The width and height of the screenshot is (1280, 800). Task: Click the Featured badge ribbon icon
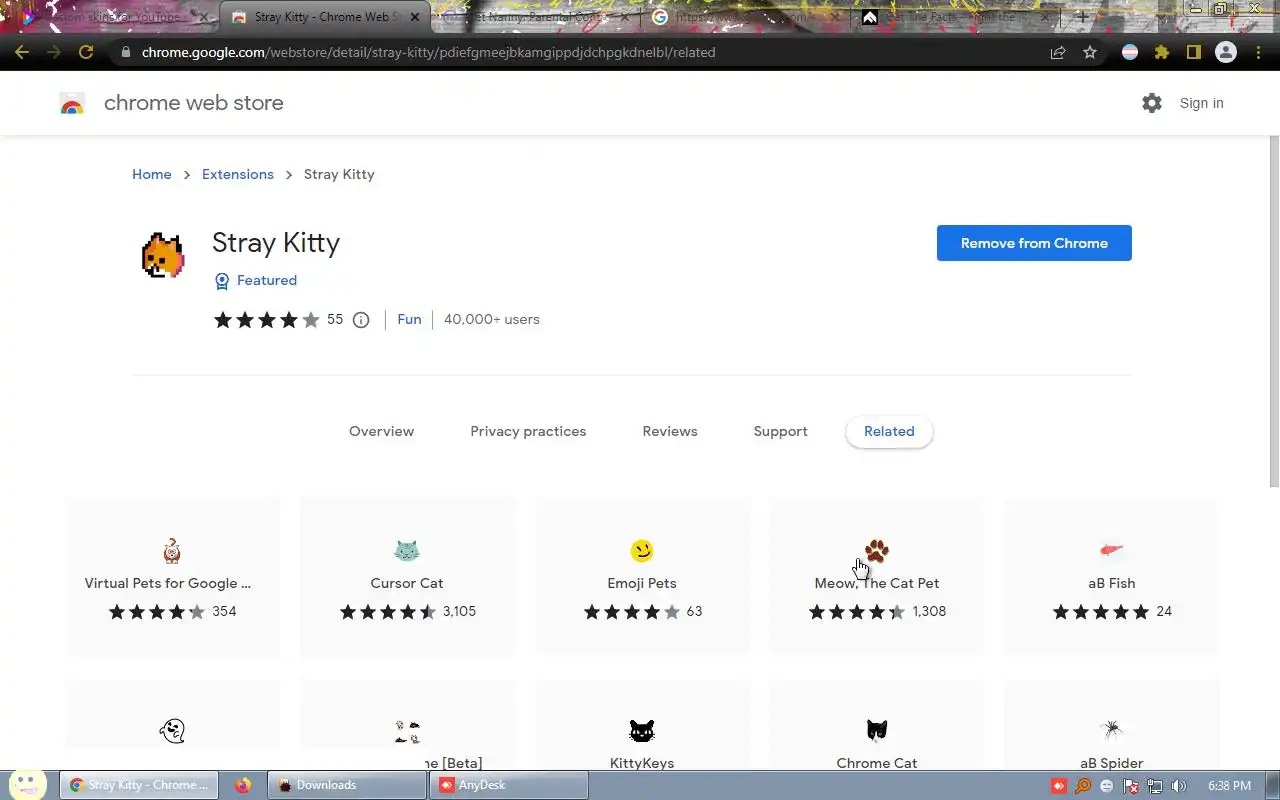click(x=222, y=281)
